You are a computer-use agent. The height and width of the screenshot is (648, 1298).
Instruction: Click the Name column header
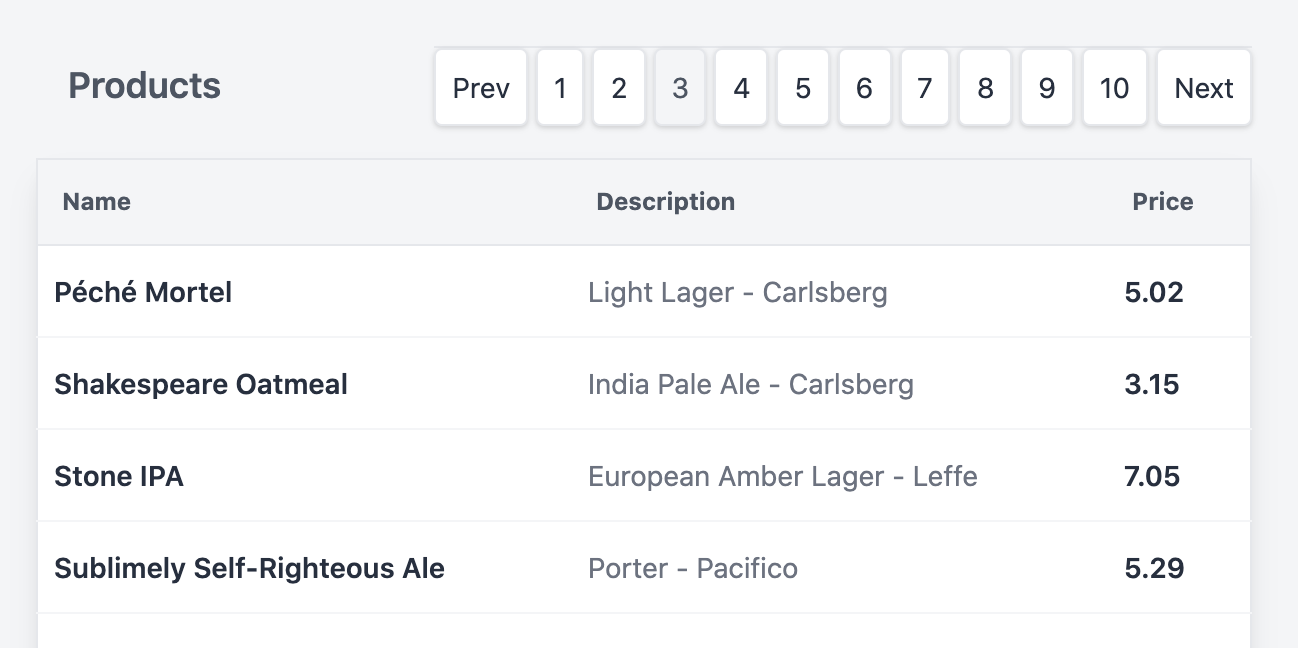click(97, 202)
